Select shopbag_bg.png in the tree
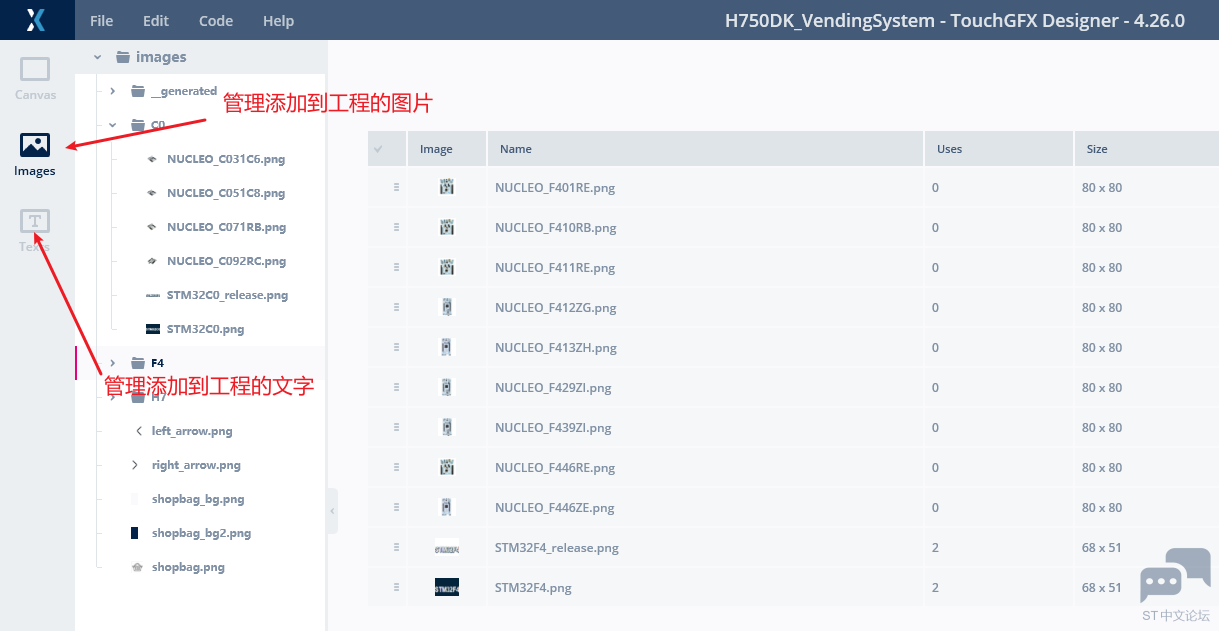Screen dimensions: 1219x631 198,499
